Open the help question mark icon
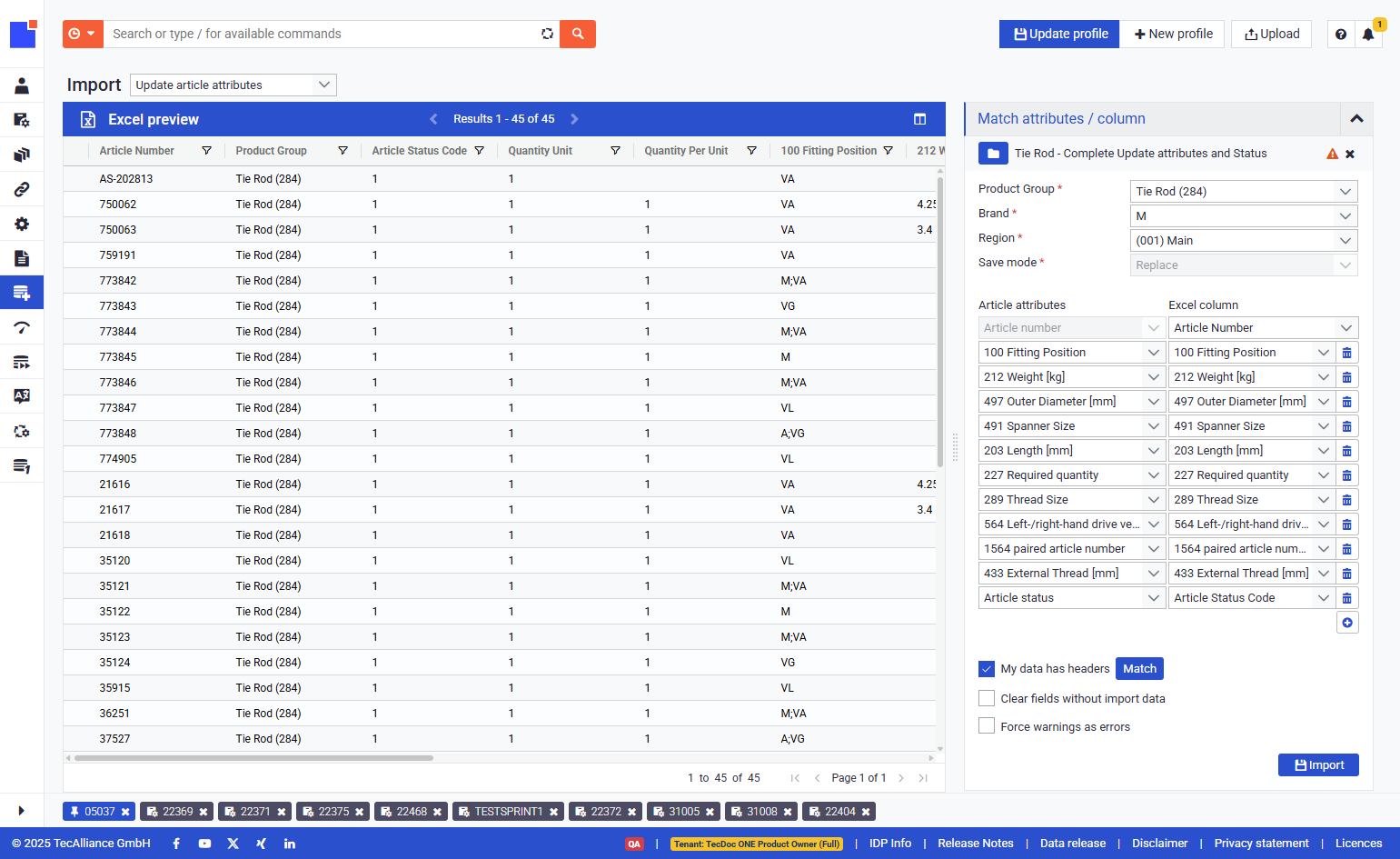Screen dimensions: 1400x859 pyautogui.click(x=1341, y=34)
